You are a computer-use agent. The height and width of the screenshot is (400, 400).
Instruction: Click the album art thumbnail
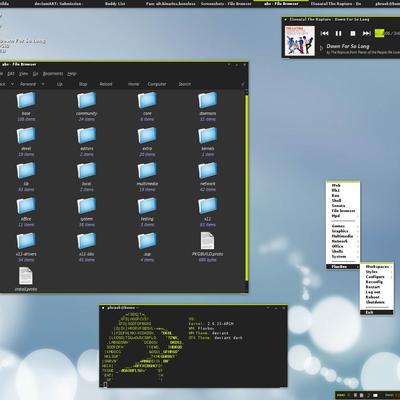(x=300, y=41)
